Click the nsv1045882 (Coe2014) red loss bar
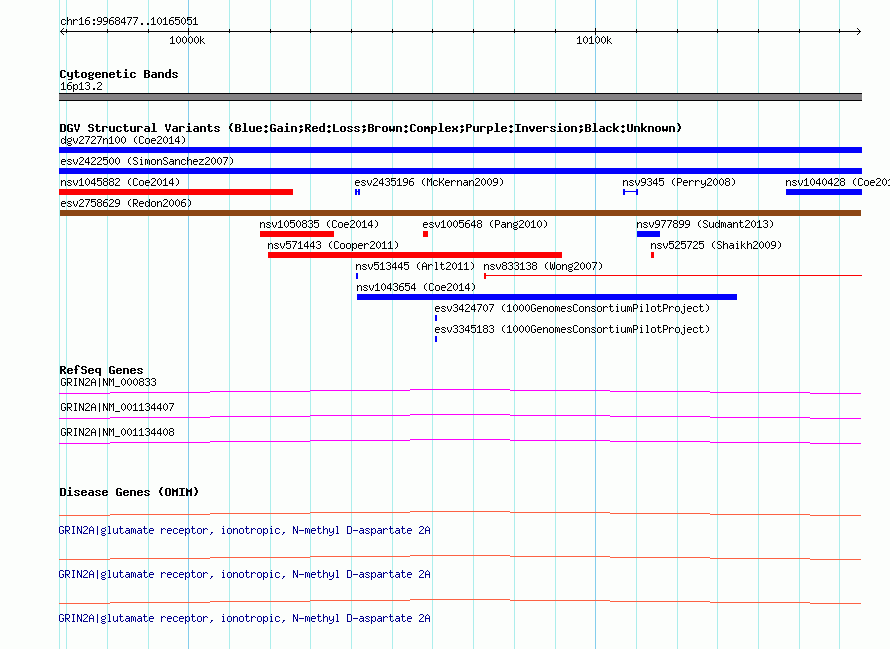890x649 pixels. 176,192
